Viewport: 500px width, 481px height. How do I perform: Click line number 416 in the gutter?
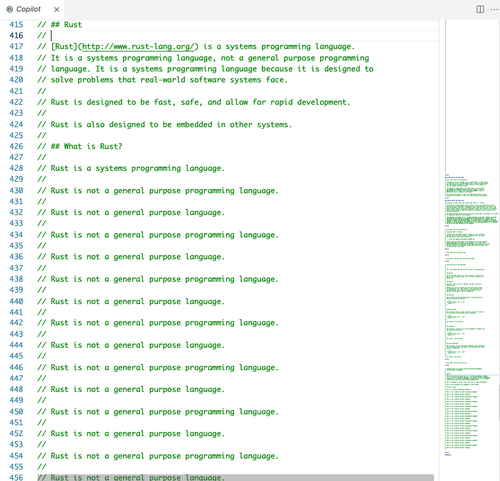coord(16,36)
